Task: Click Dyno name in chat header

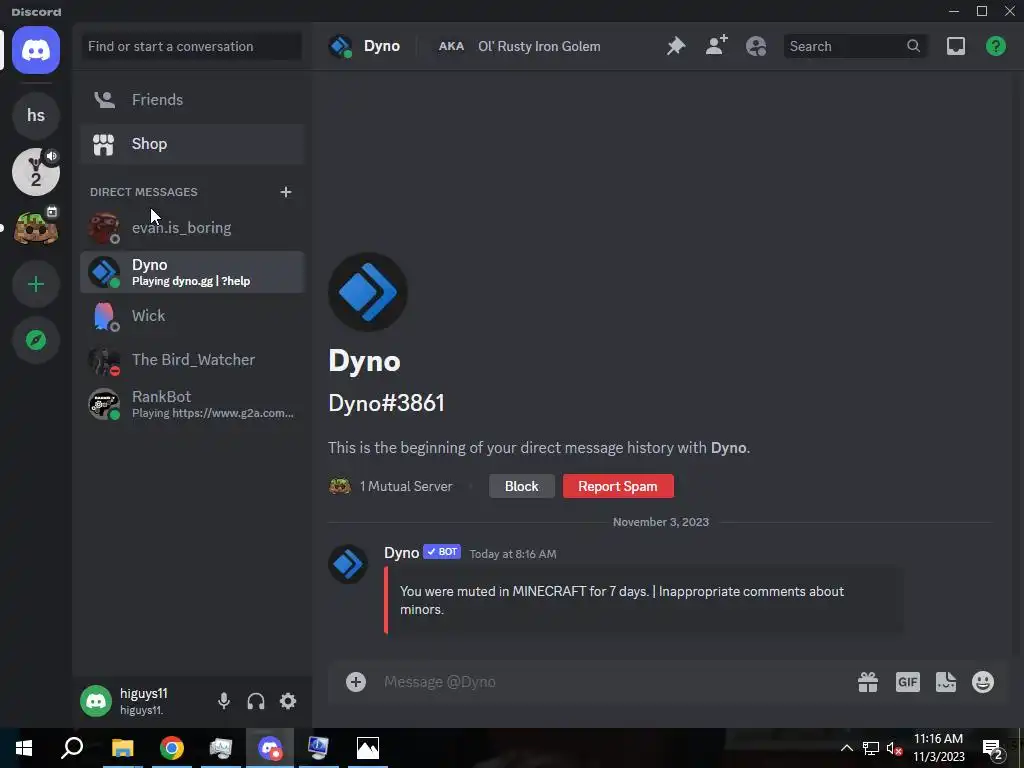Action: click(381, 46)
